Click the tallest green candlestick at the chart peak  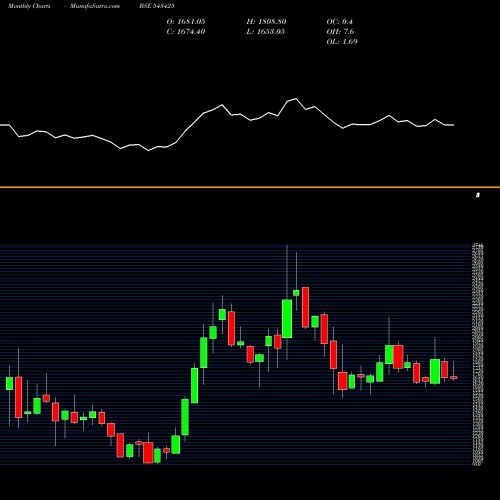tap(287, 319)
